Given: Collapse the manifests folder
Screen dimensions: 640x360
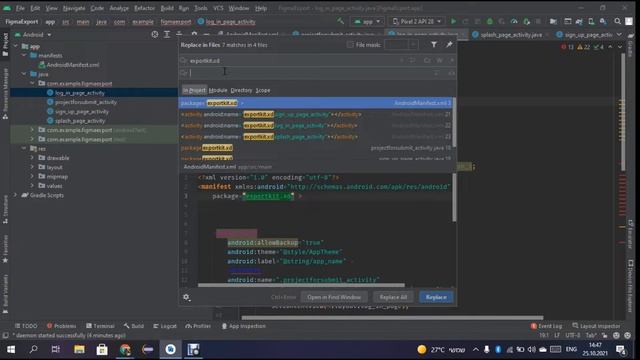Looking at the screenshot, I should click(24, 55).
